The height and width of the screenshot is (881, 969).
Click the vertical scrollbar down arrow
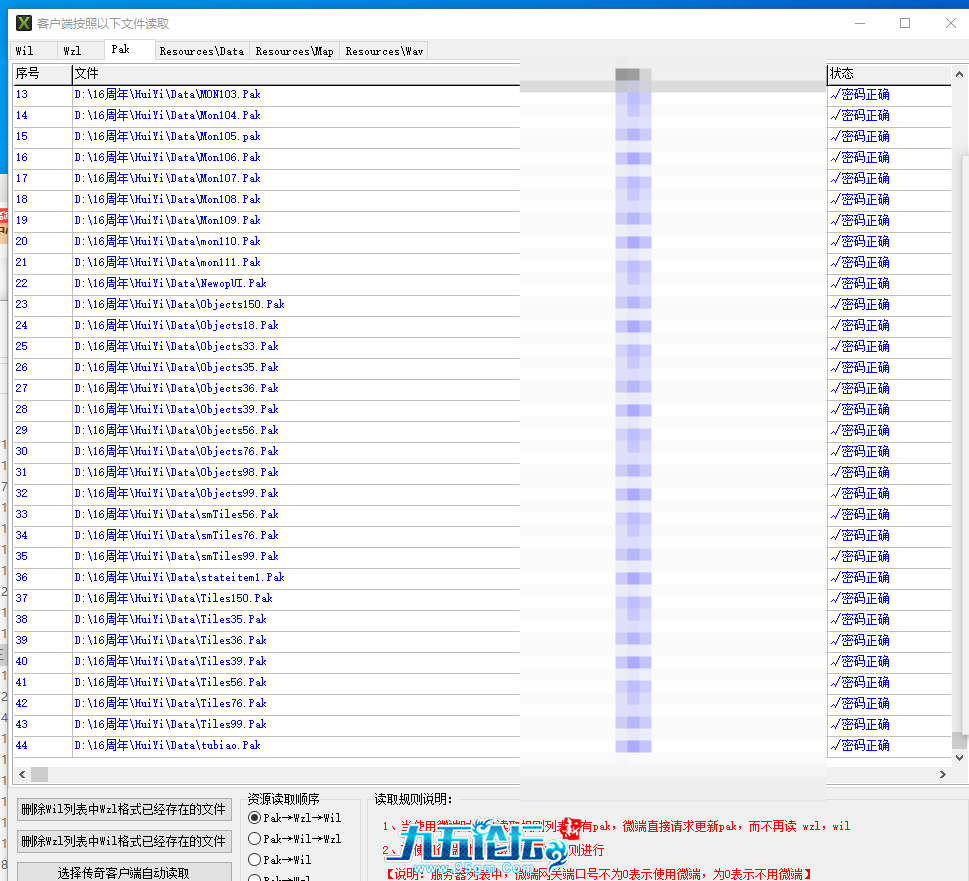point(959,758)
